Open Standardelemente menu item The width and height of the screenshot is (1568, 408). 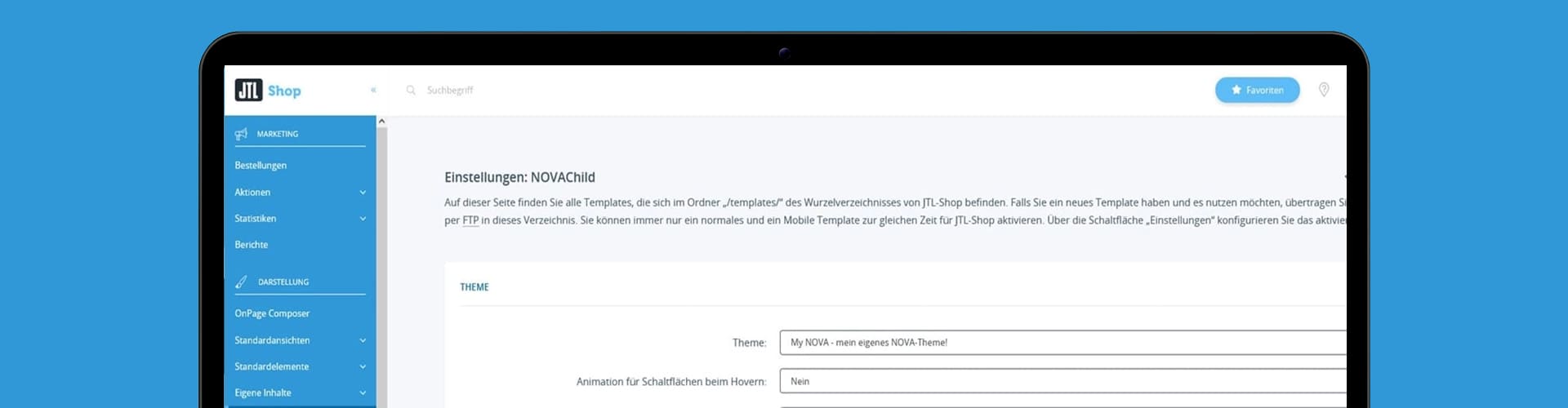click(271, 367)
